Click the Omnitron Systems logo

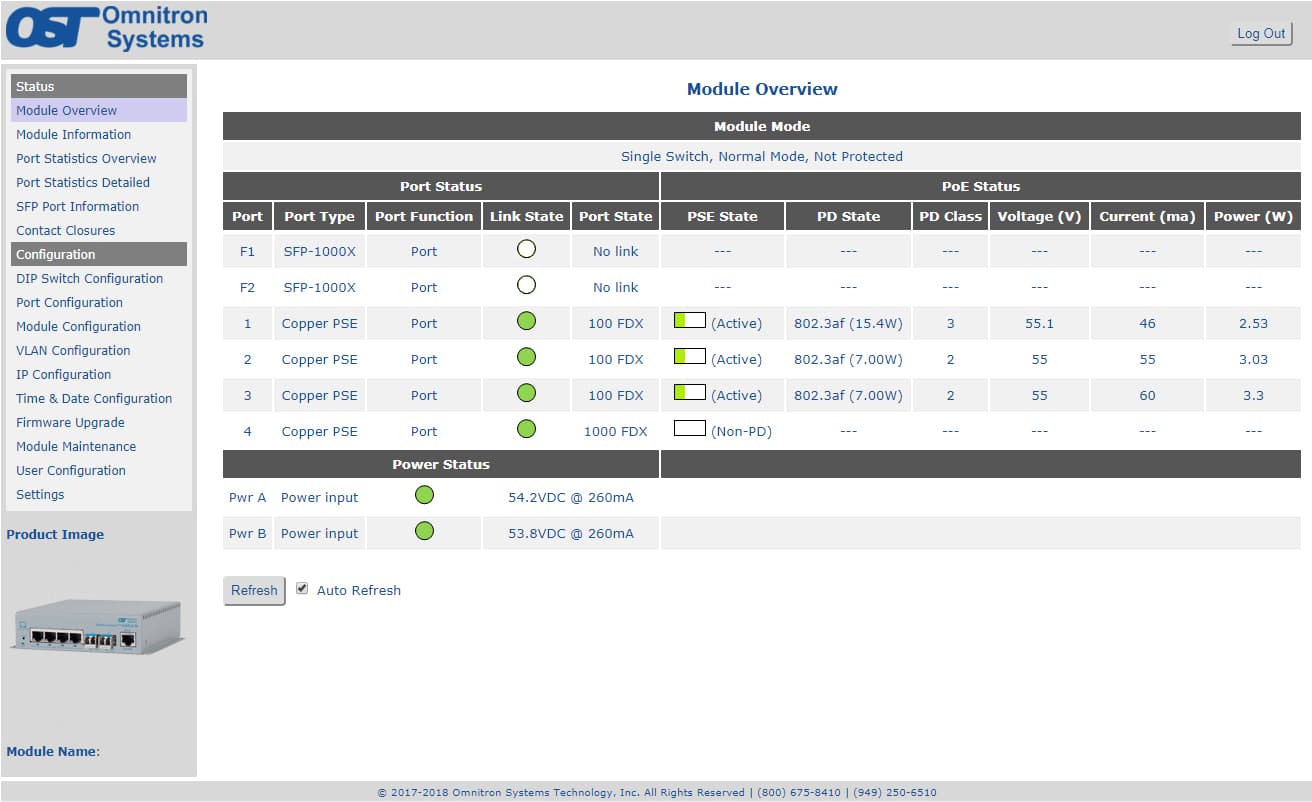[x=106, y=28]
